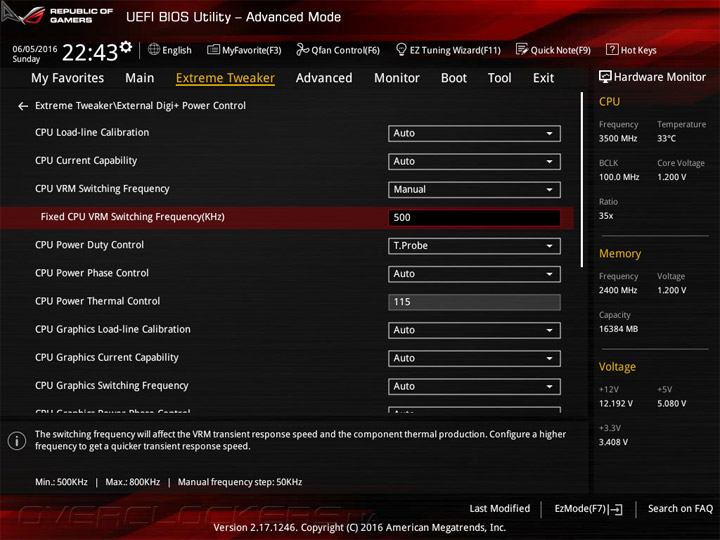
Task: Click the Extreme Tweaker breadcrumb path text
Action: pyautogui.click(x=141, y=106)
